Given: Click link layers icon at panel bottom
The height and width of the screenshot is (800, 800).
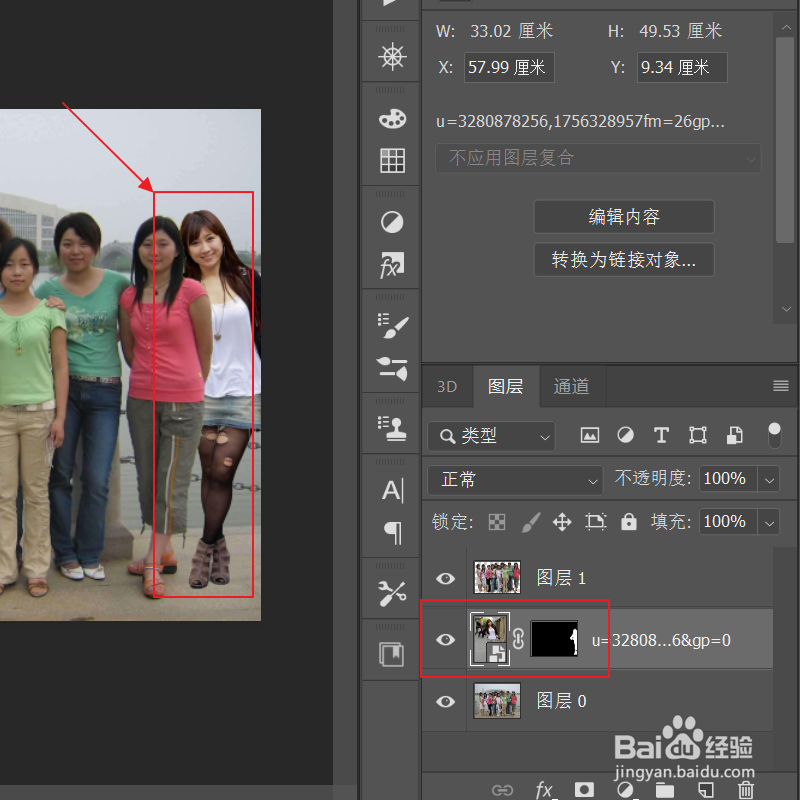Looking at the screenshot, I should (502, 790).
